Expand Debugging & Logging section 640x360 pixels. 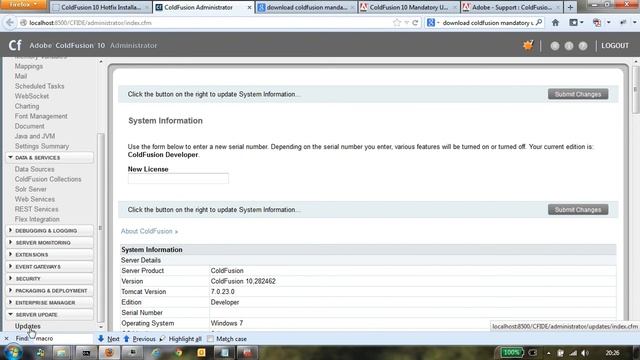(50, 231)
